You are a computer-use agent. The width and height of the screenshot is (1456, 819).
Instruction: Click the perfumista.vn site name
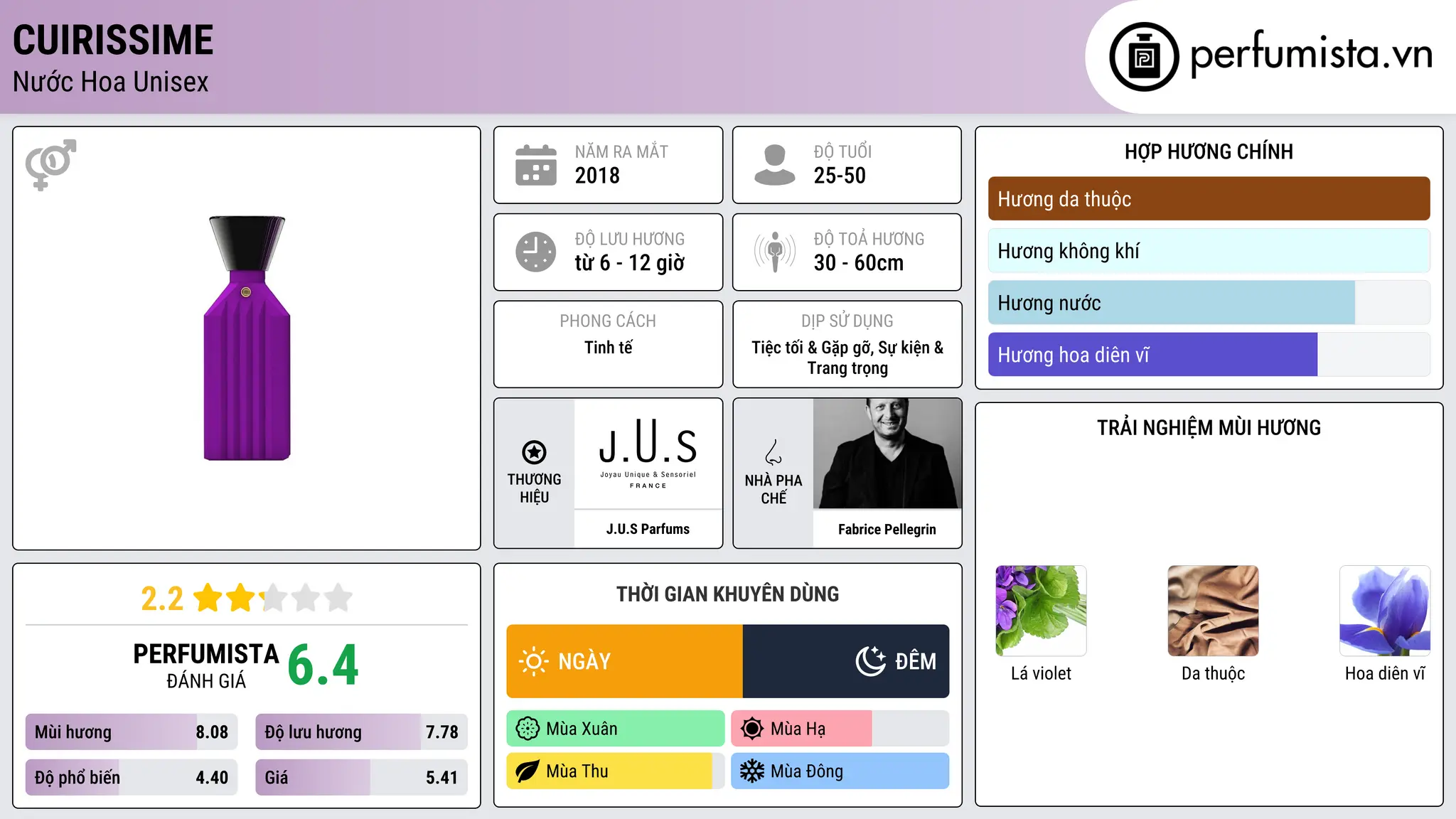pyautogui.click(x=1311, y=54)
